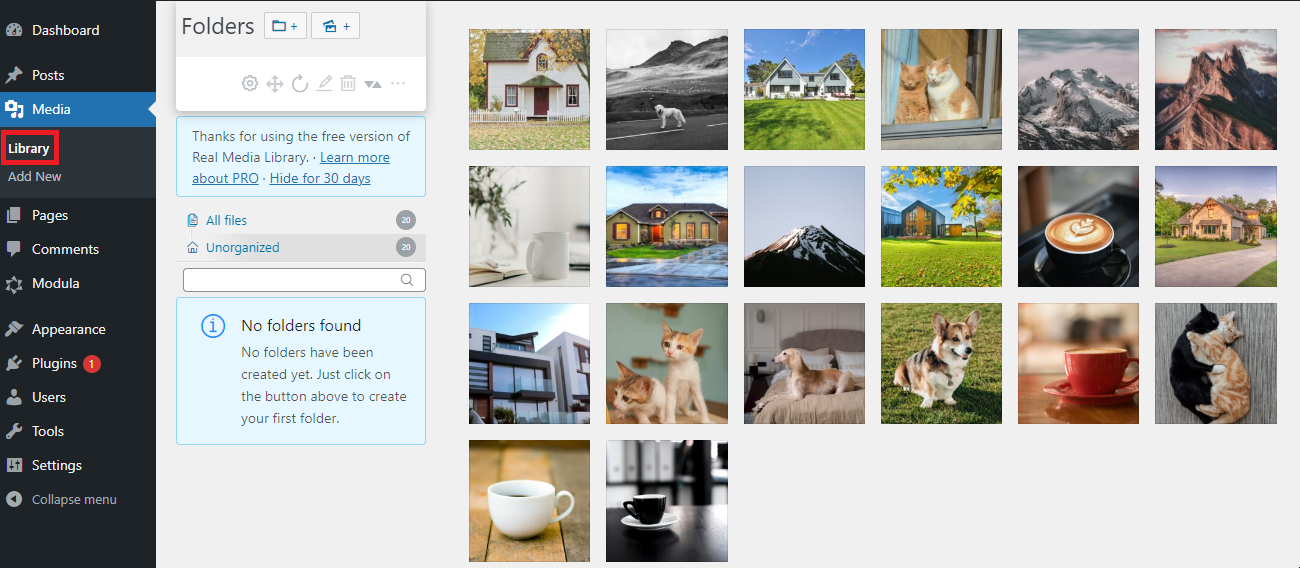
Task: Click the rename pencil icon
Action: click(324, 83)
